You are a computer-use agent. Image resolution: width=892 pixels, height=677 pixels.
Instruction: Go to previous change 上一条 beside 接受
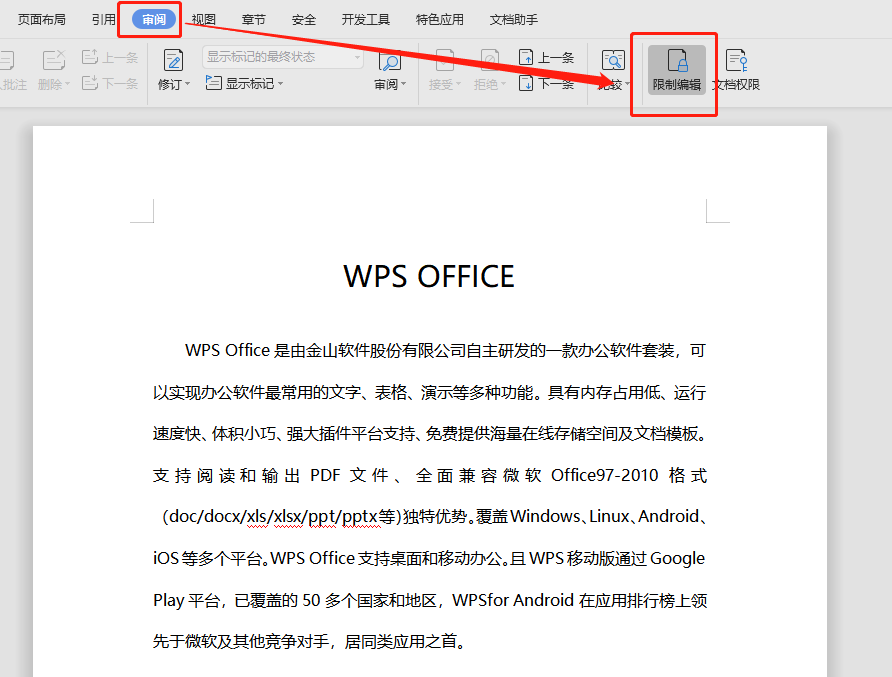[x=547, y=57]
